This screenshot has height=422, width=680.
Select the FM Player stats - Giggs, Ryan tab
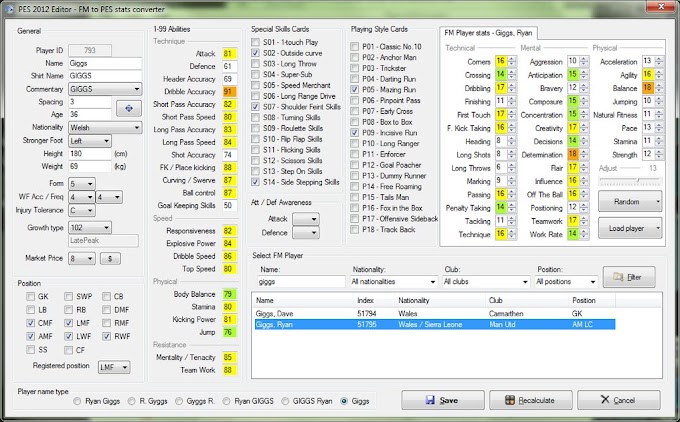point(488,33)
